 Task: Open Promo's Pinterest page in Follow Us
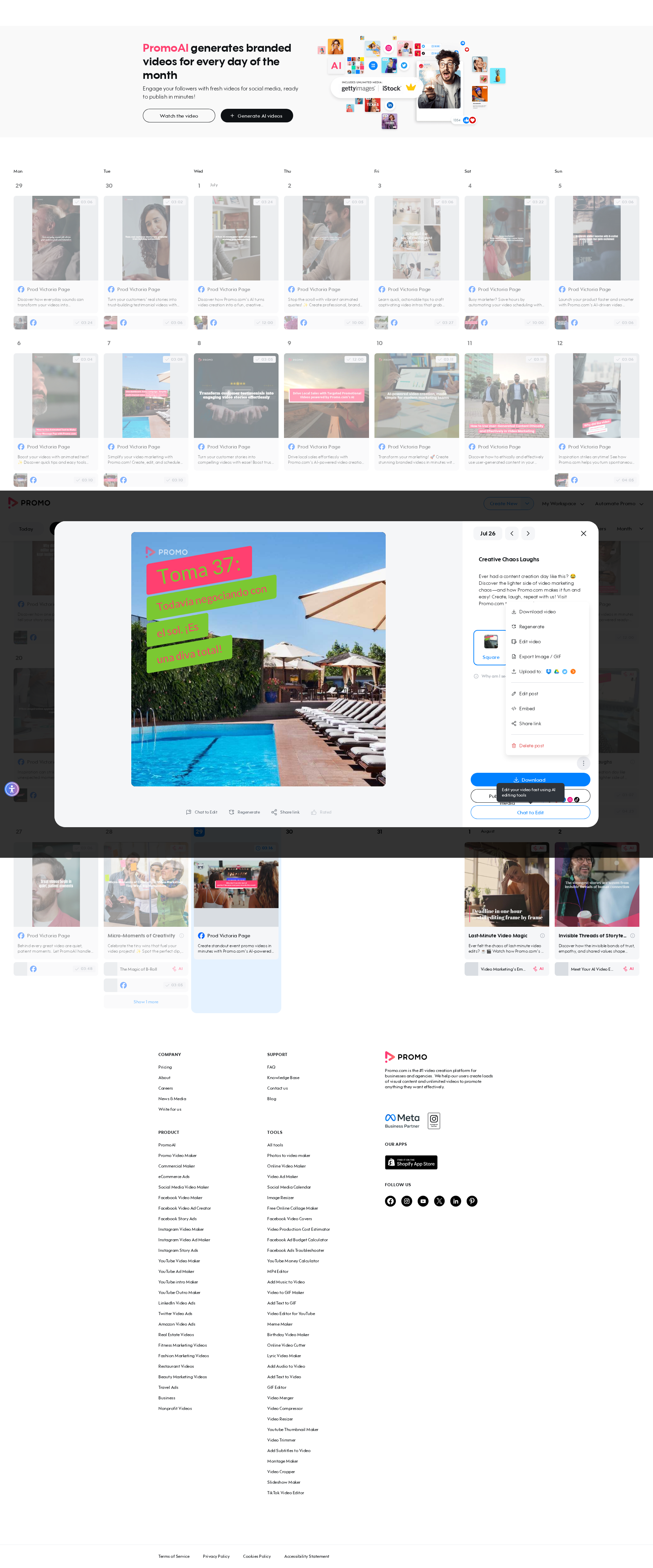click(472, 1201)
